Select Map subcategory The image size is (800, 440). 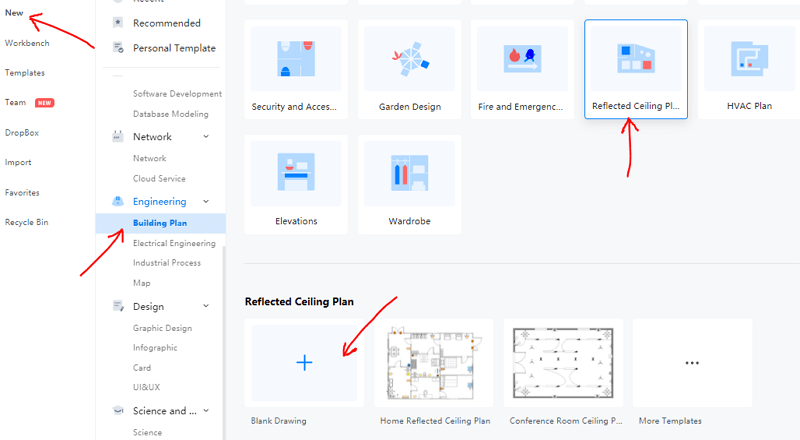pyautogui.click(x=141, y=283)
